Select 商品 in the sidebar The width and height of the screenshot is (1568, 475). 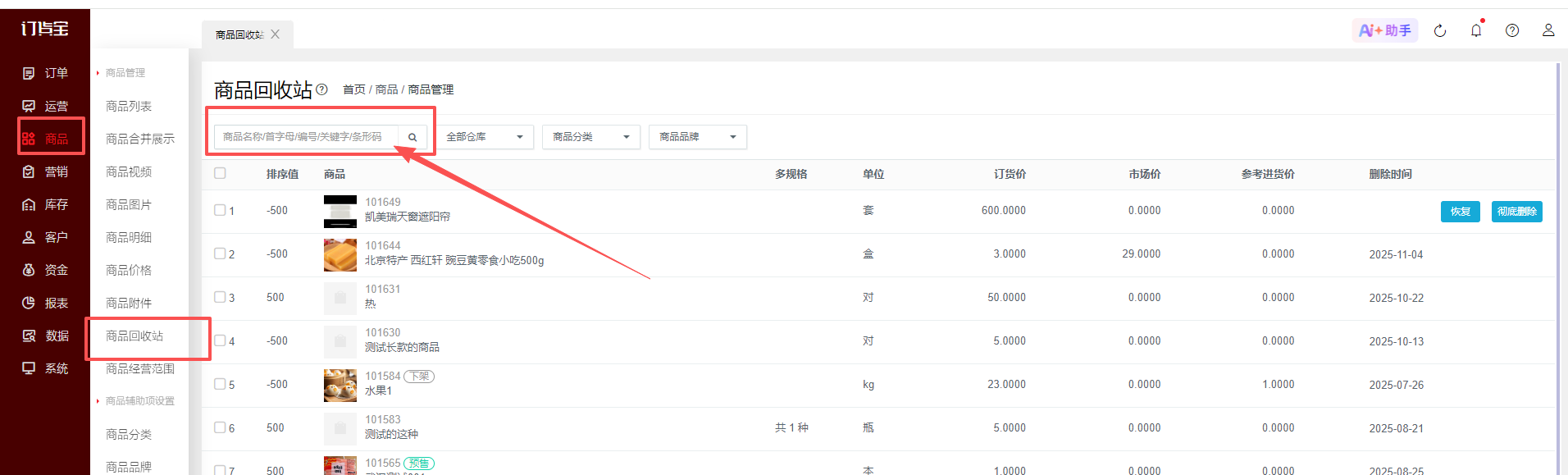tap(45, 139)
